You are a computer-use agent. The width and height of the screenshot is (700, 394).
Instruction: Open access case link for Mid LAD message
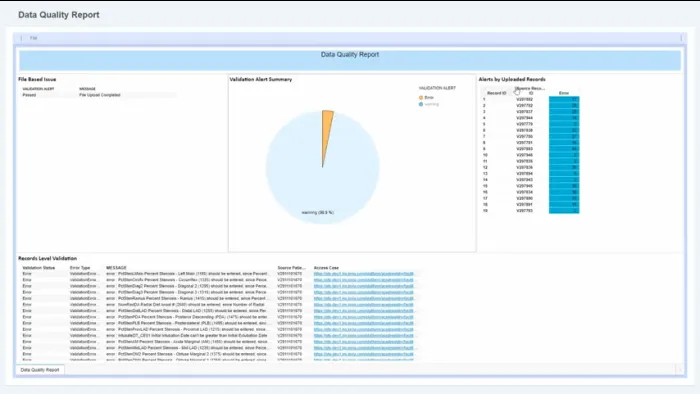click(364, 348)
